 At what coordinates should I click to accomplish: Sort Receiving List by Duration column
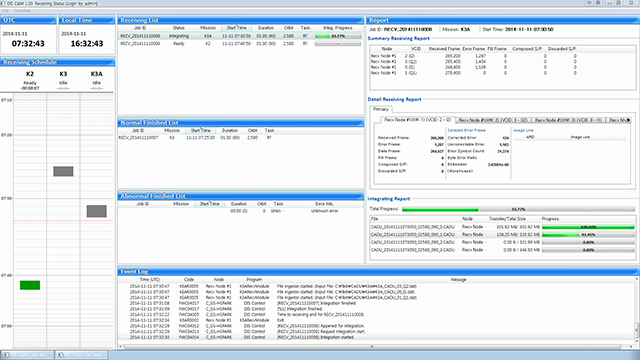coord(266,28)
